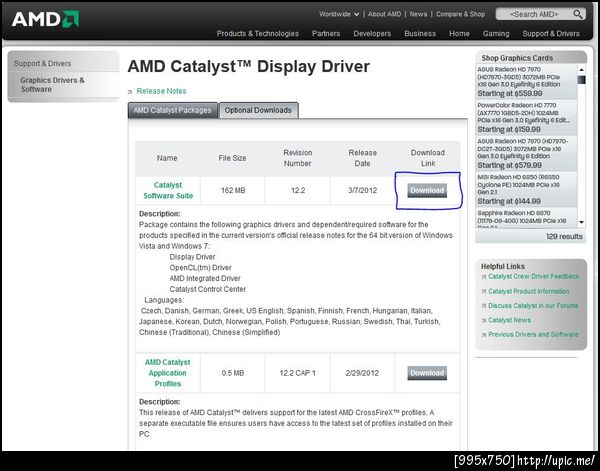Open Compare & Shop link
600x471 pixels.
coord(460,14)
